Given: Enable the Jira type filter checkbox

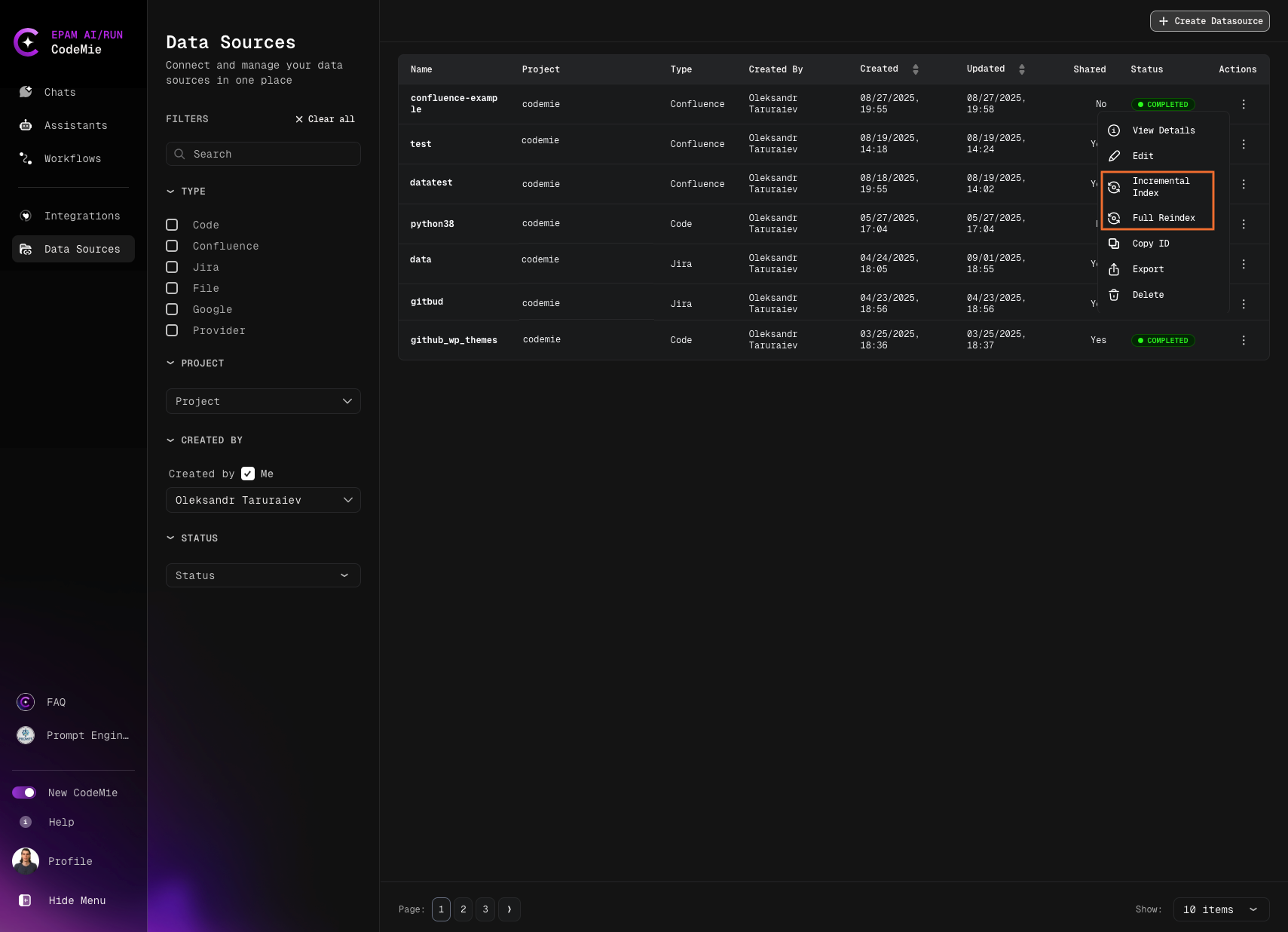Looking at the screenshot, I should click(x=172, y=267).
